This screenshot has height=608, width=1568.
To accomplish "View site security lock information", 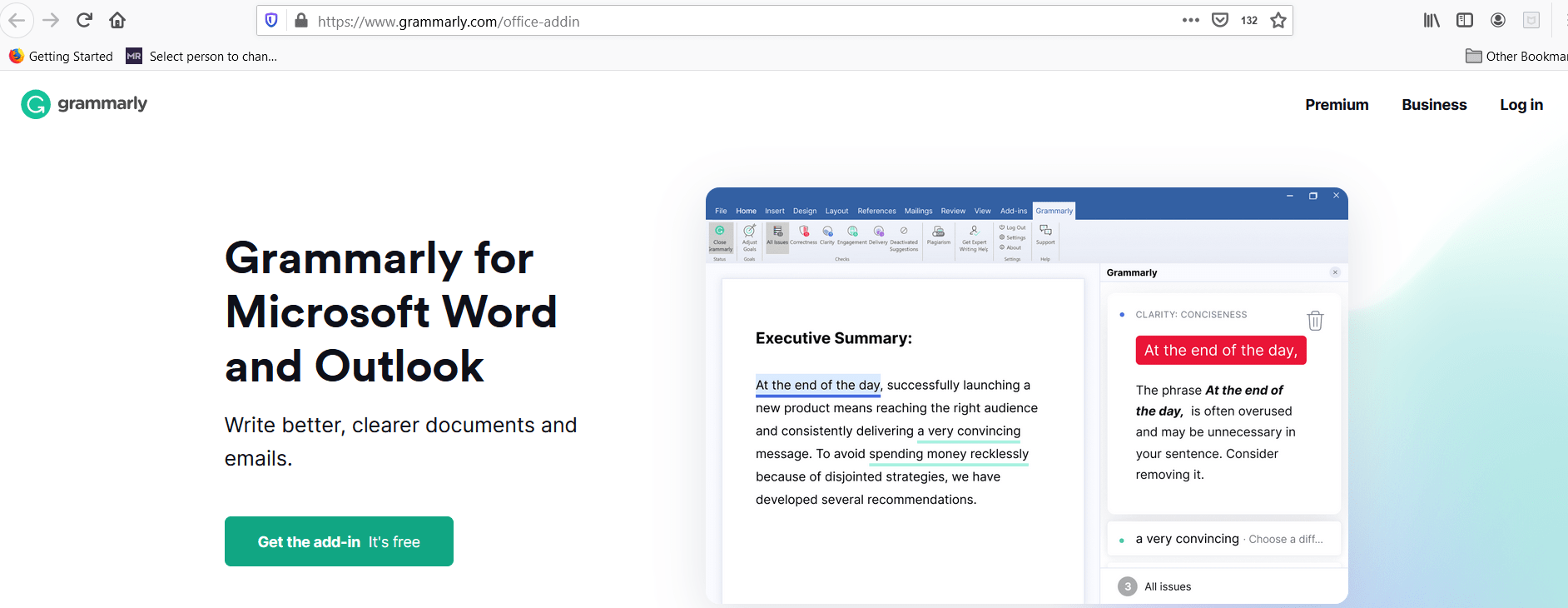I will [301, 20].
